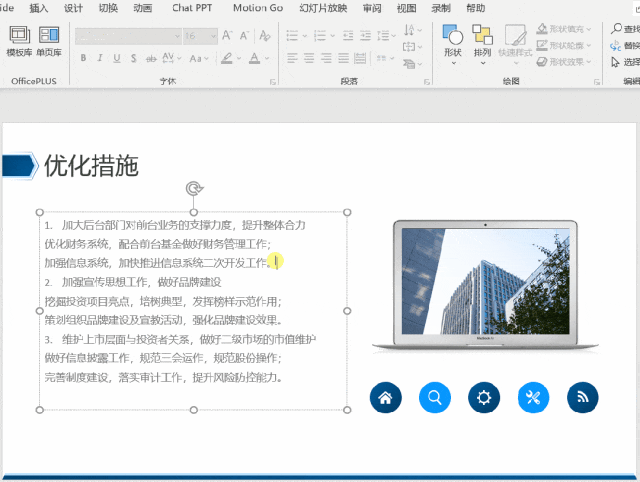
Task: Open the Motion Go tab
Action: 258,8
